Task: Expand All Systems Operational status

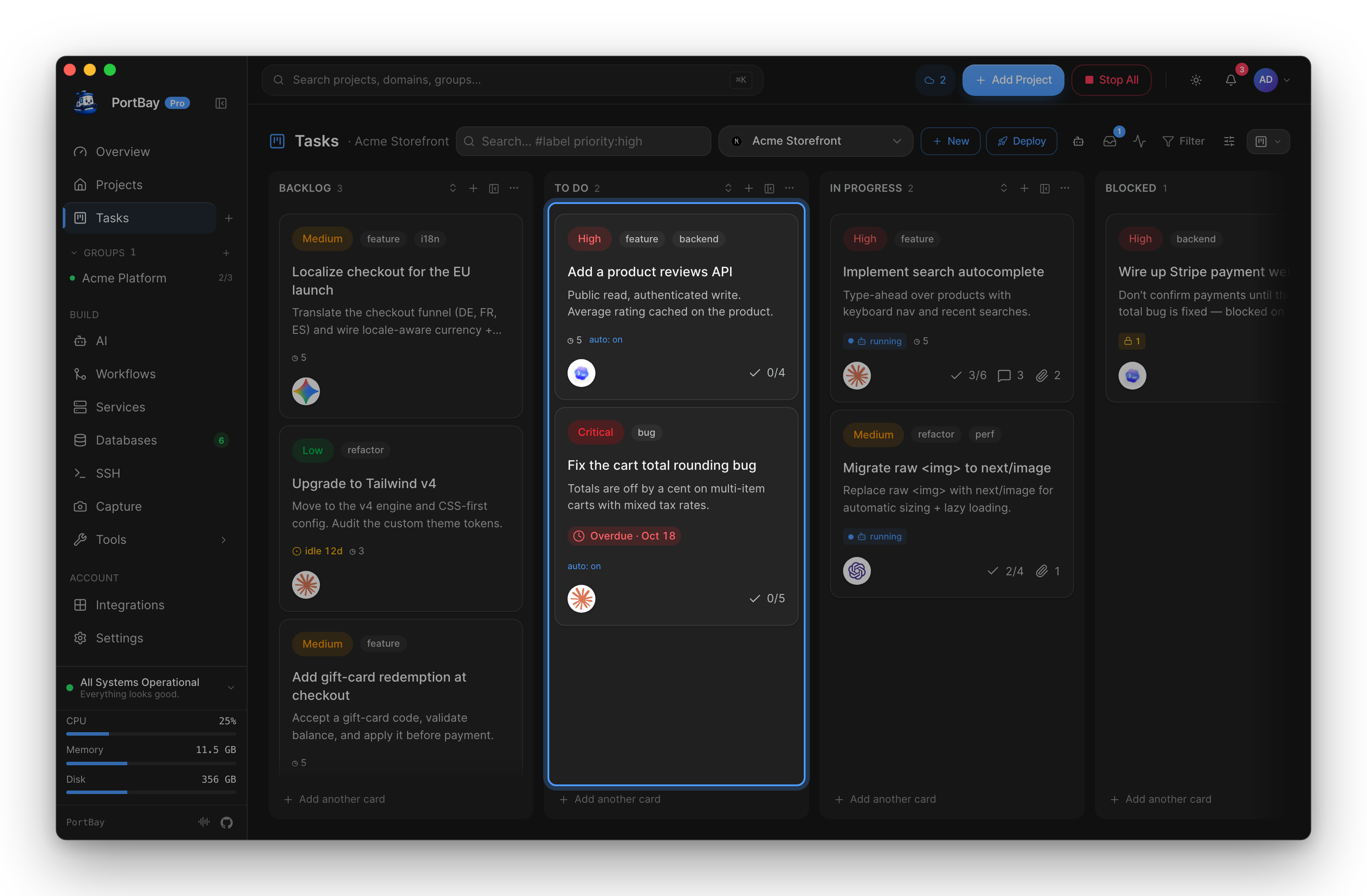Action: [x=231, y=688]
